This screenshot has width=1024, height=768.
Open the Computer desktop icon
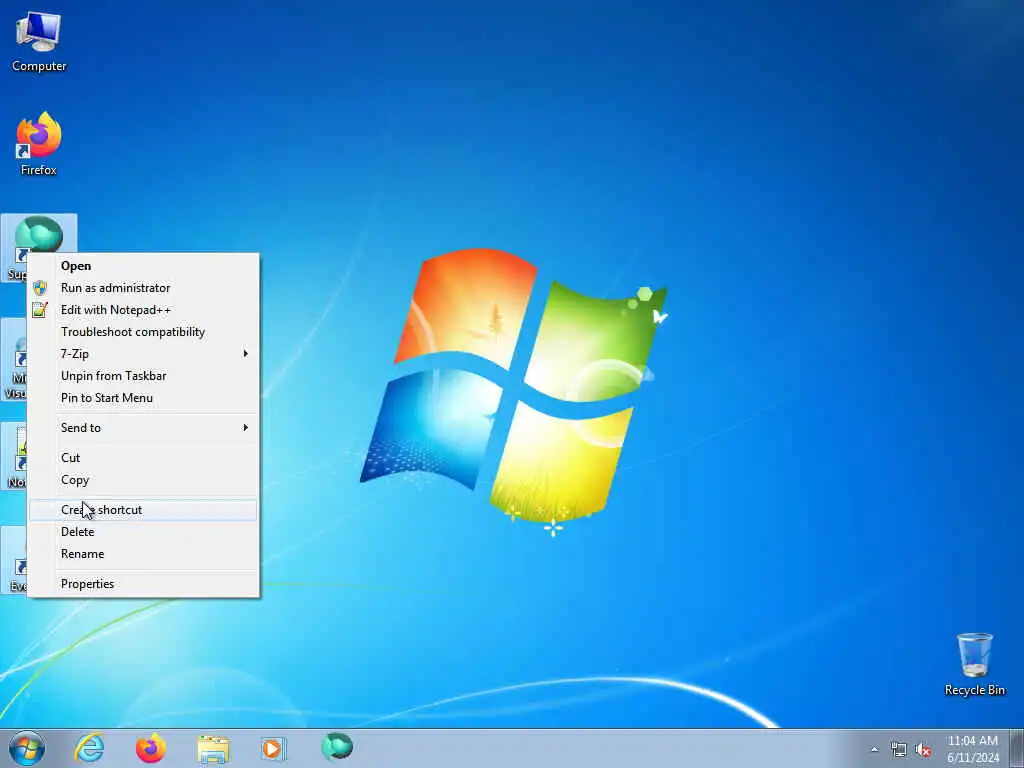pos(39,42)
